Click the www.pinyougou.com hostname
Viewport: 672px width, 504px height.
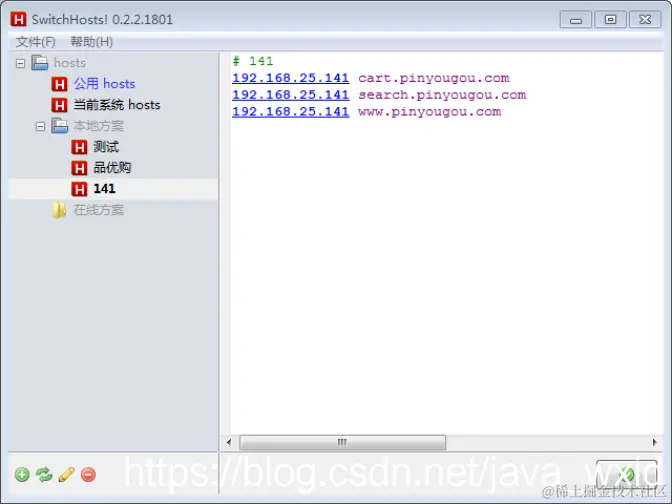point(429,111)
